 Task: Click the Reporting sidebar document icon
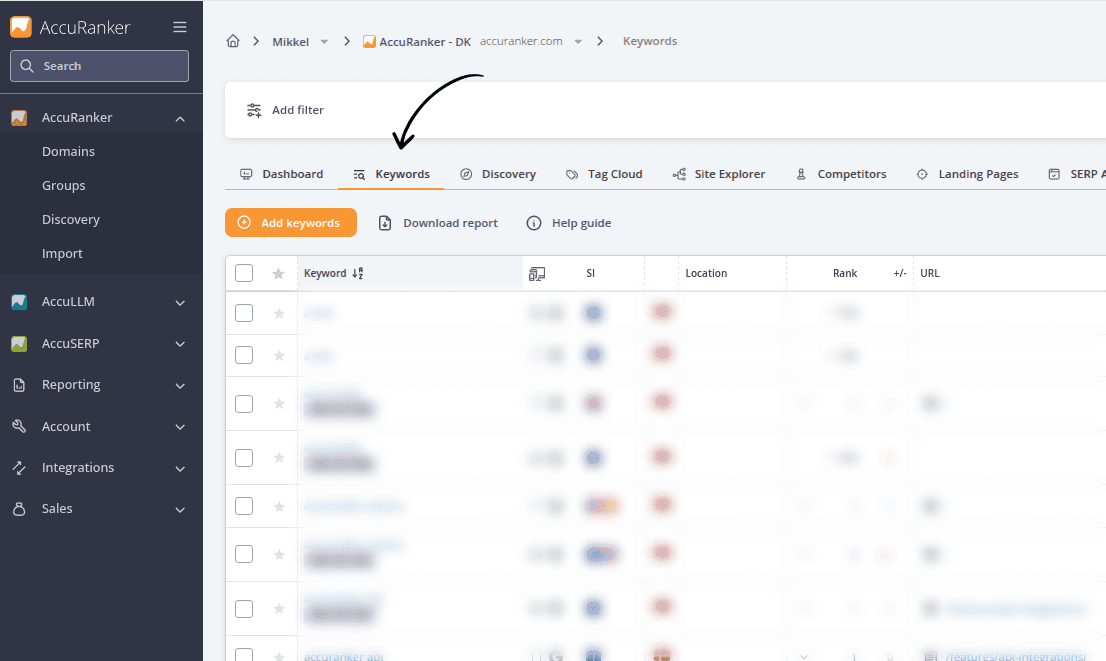(x=19, y=385)
